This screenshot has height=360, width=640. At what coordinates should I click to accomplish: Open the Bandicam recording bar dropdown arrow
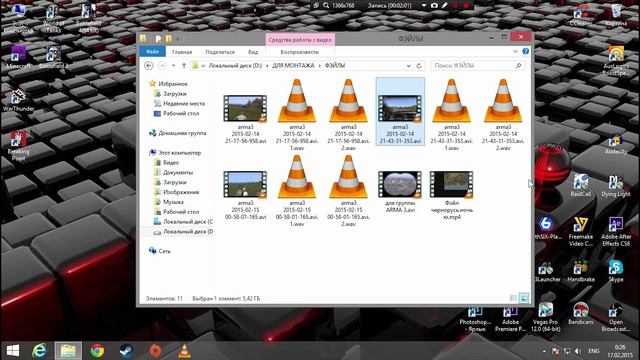click(x=424, y=6)
